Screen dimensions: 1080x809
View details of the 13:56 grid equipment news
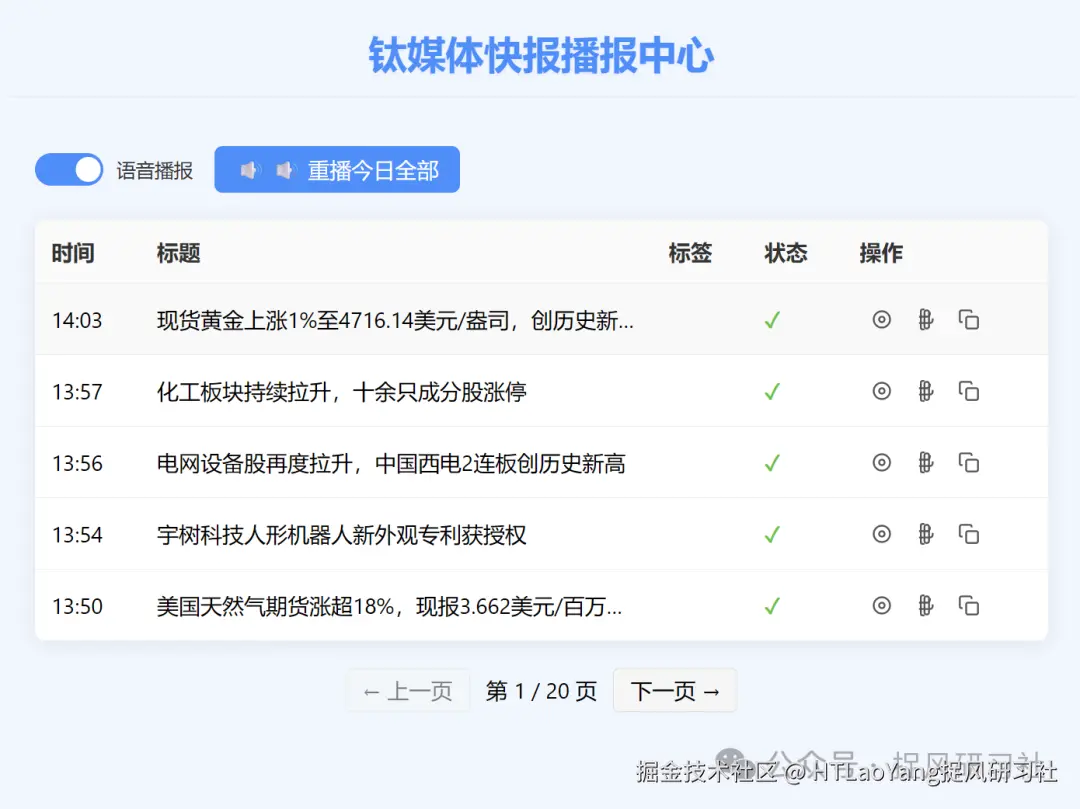[881, 462]
